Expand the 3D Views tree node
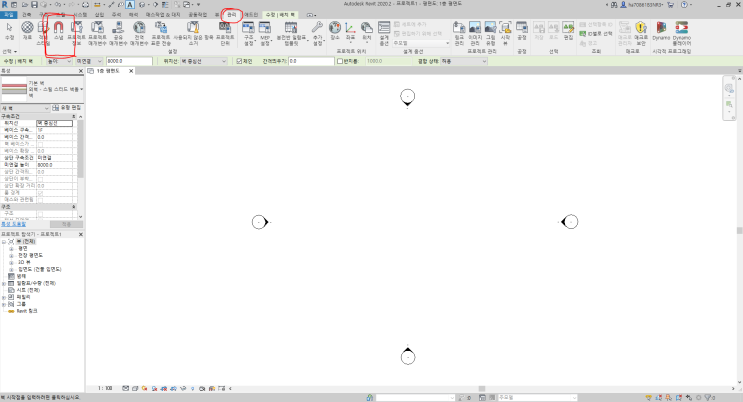 [11, 262]
